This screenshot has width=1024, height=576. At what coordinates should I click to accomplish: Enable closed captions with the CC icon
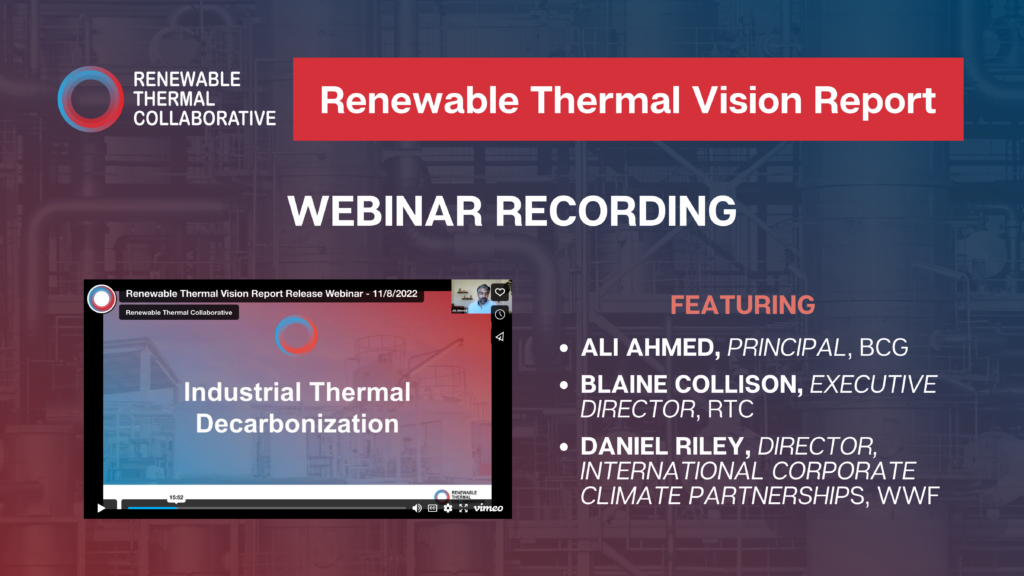point(431,508)
